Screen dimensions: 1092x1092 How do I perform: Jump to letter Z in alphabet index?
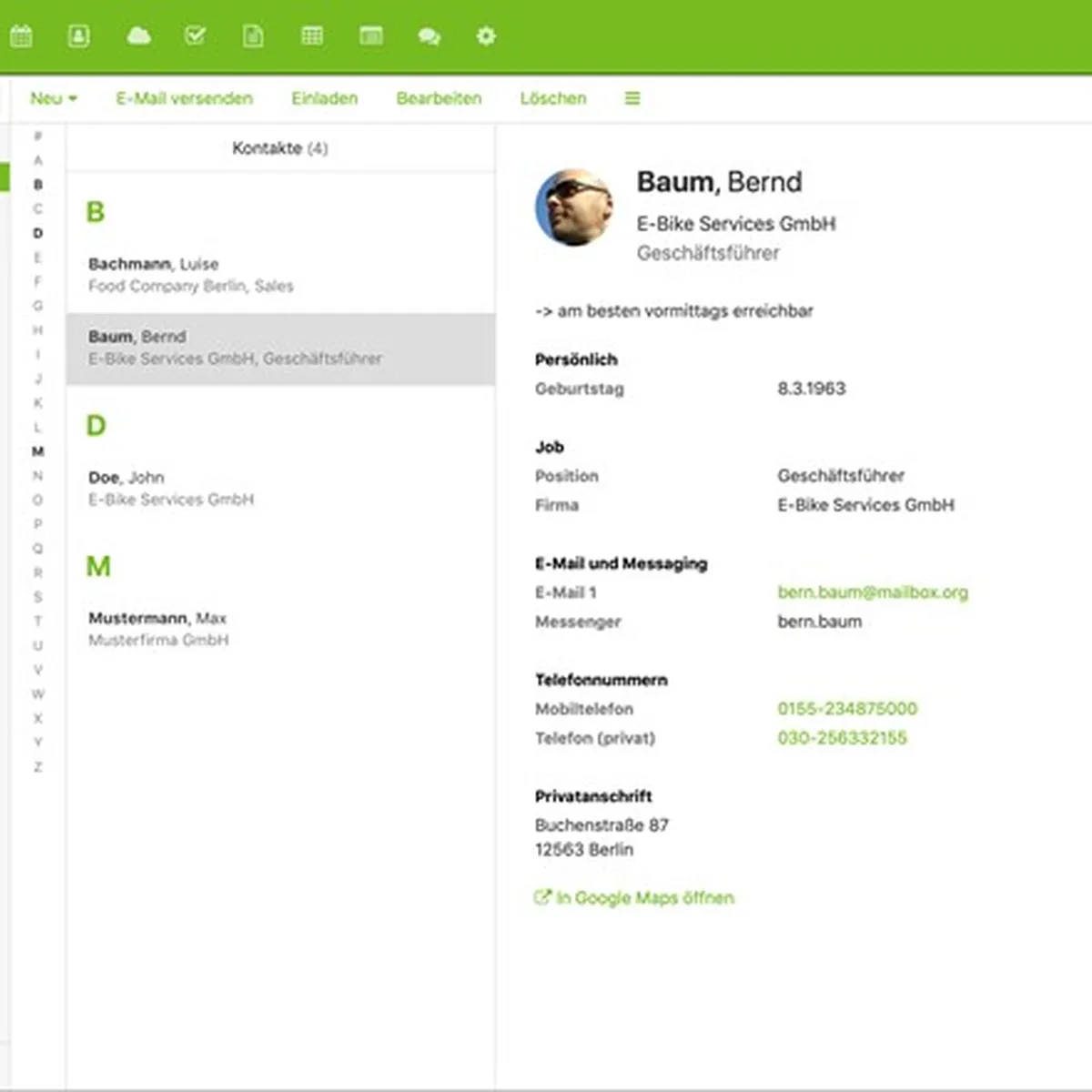[37, 767]
